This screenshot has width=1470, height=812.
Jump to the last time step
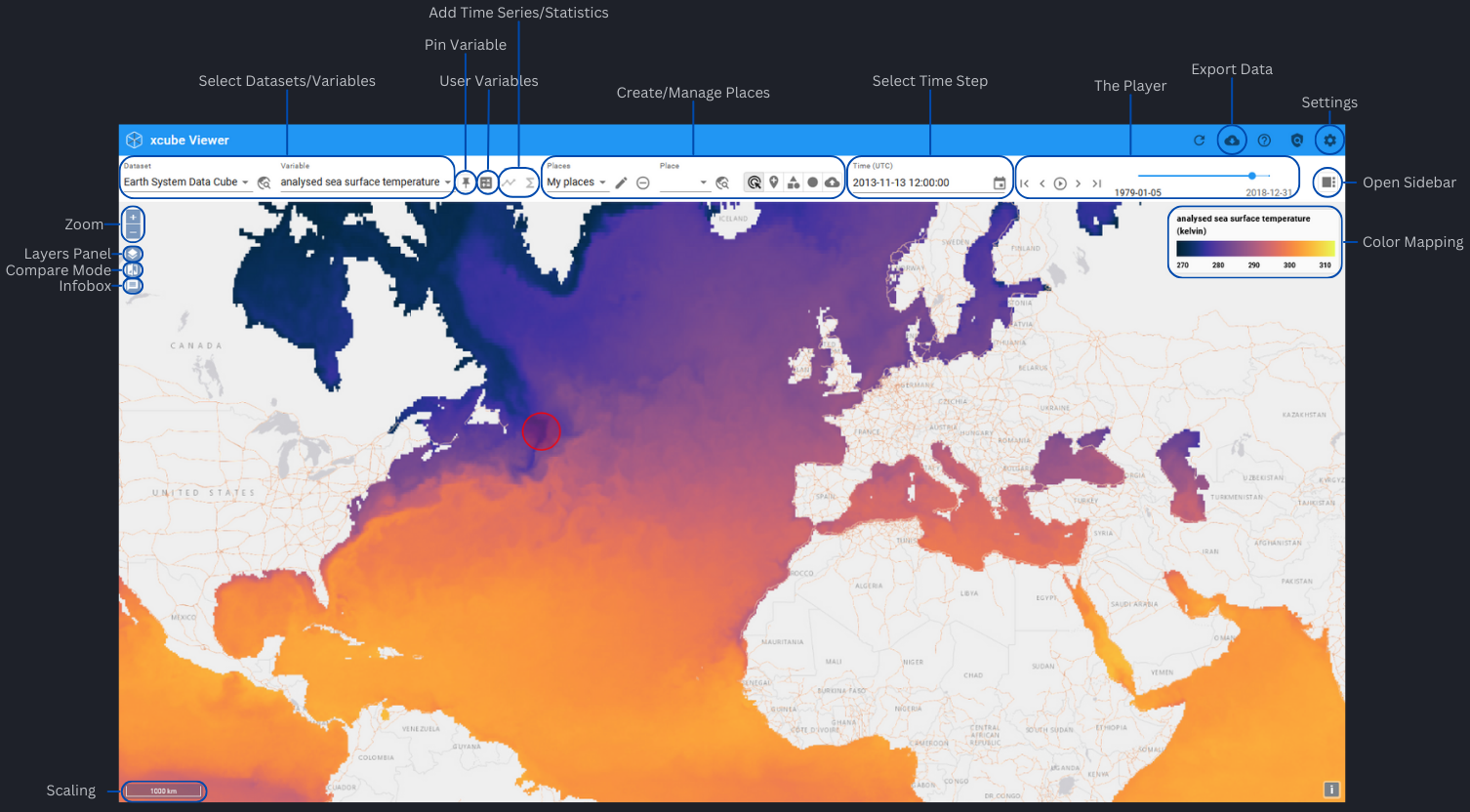point(1096,183)
